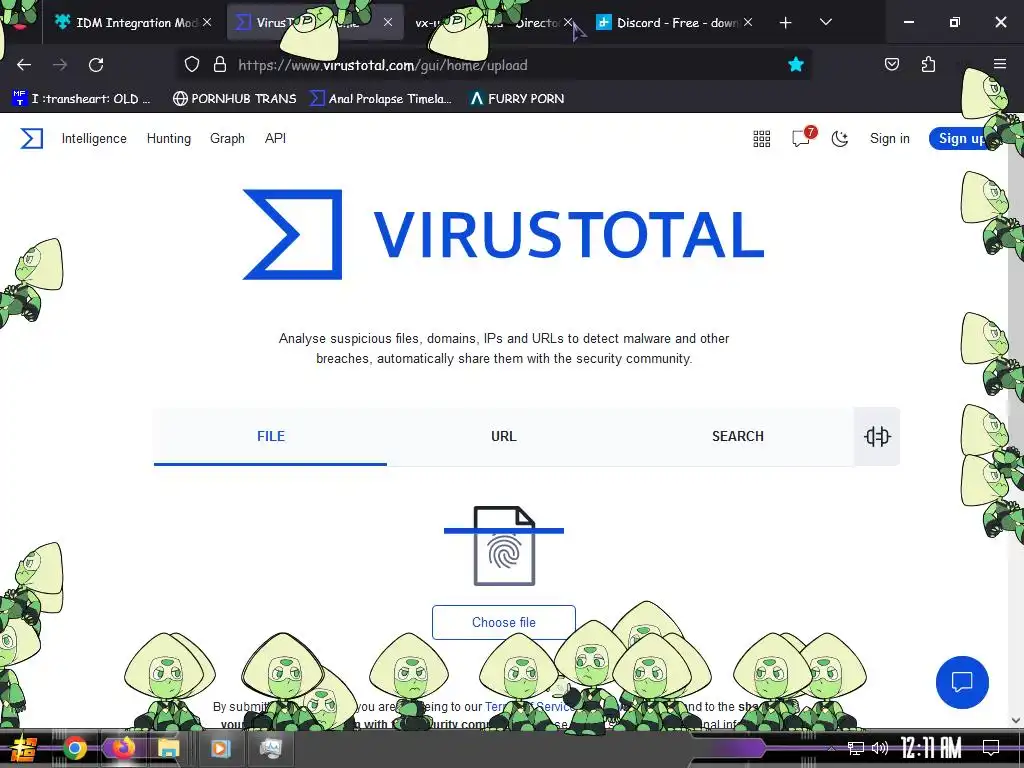
Task: Launch Chrome from the taskbar
Action: tap(75, 748)
